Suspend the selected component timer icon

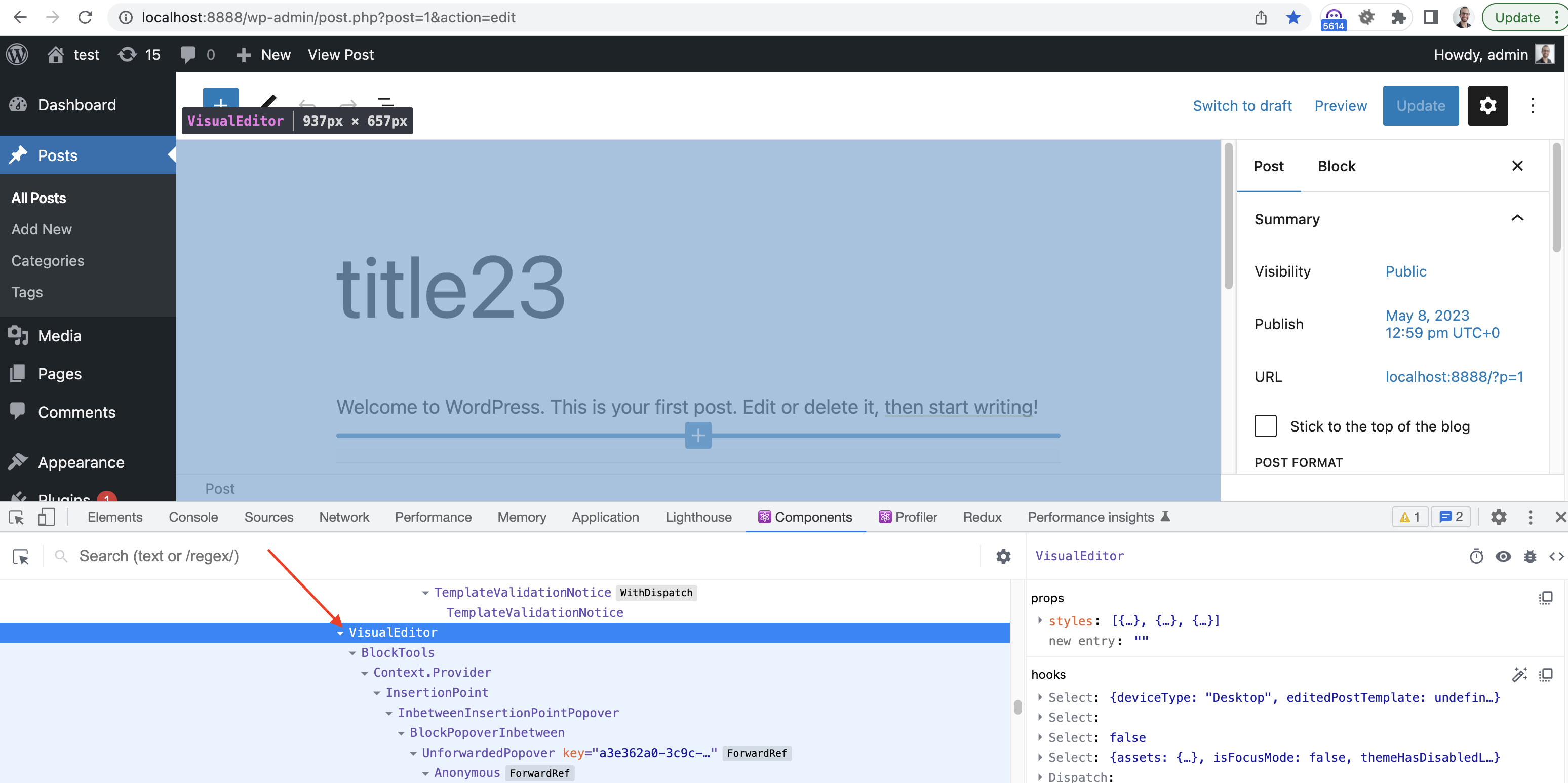coord(1476,556)
